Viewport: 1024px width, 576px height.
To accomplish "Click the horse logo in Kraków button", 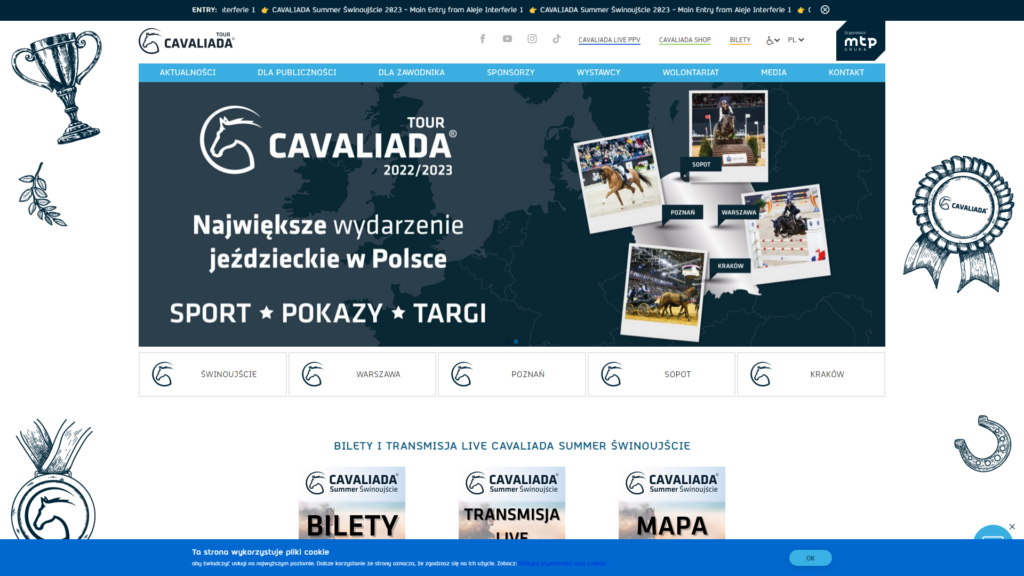I will tap(761, 374).
